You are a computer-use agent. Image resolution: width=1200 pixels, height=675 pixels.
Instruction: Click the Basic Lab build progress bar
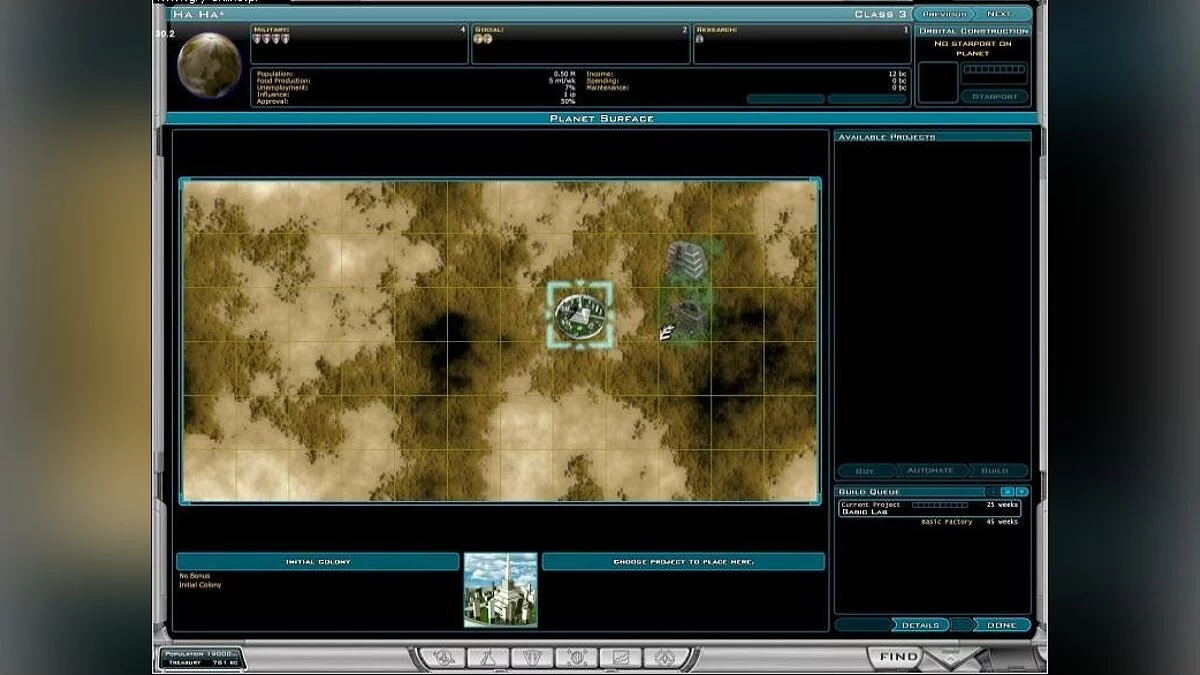click(939, 505)
